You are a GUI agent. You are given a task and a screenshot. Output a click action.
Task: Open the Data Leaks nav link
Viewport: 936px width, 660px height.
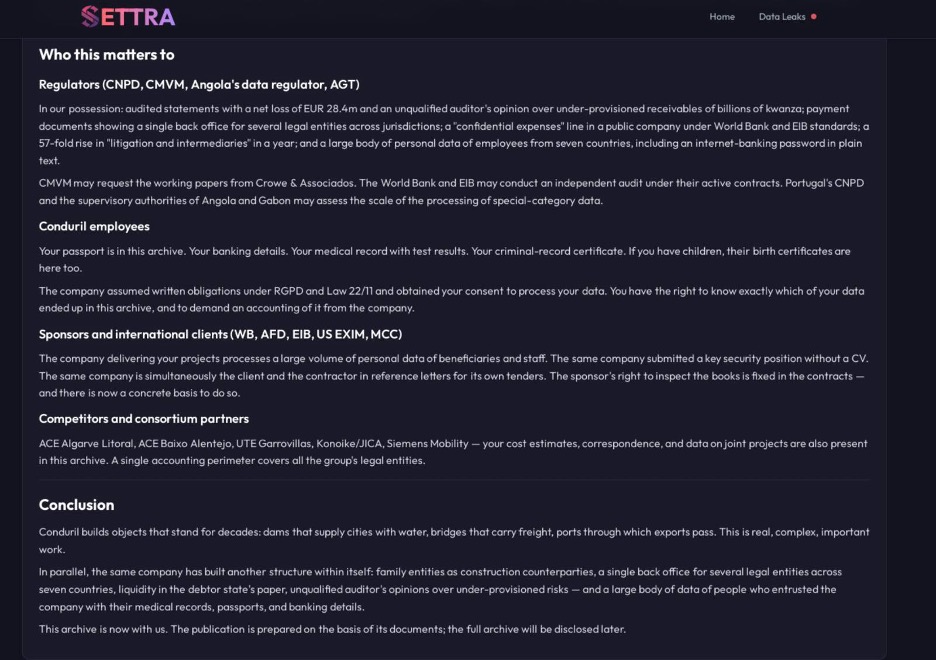click(x=781, y=17)
